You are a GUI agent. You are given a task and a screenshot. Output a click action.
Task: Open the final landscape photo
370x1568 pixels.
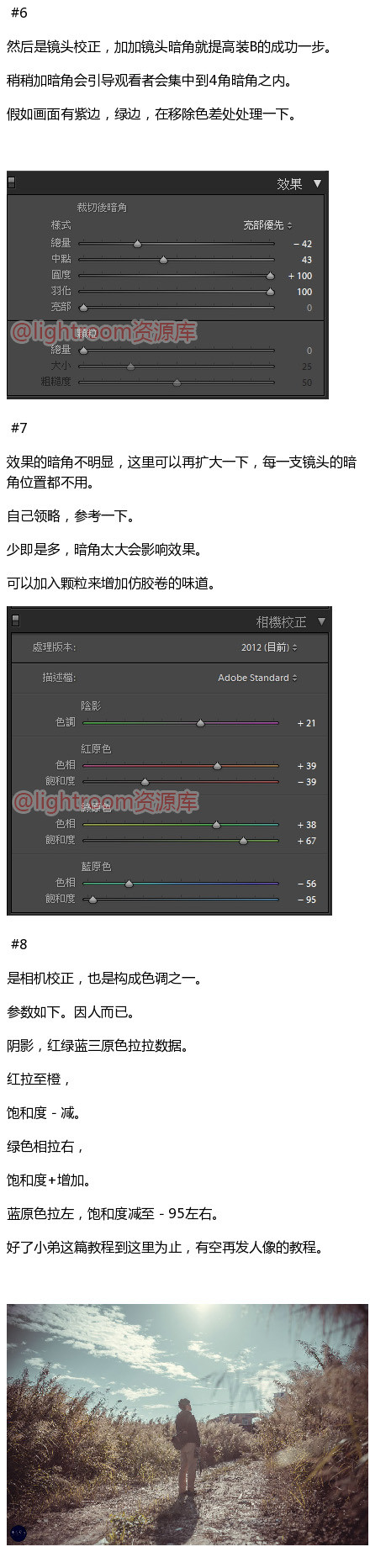tap(187, 1423)
